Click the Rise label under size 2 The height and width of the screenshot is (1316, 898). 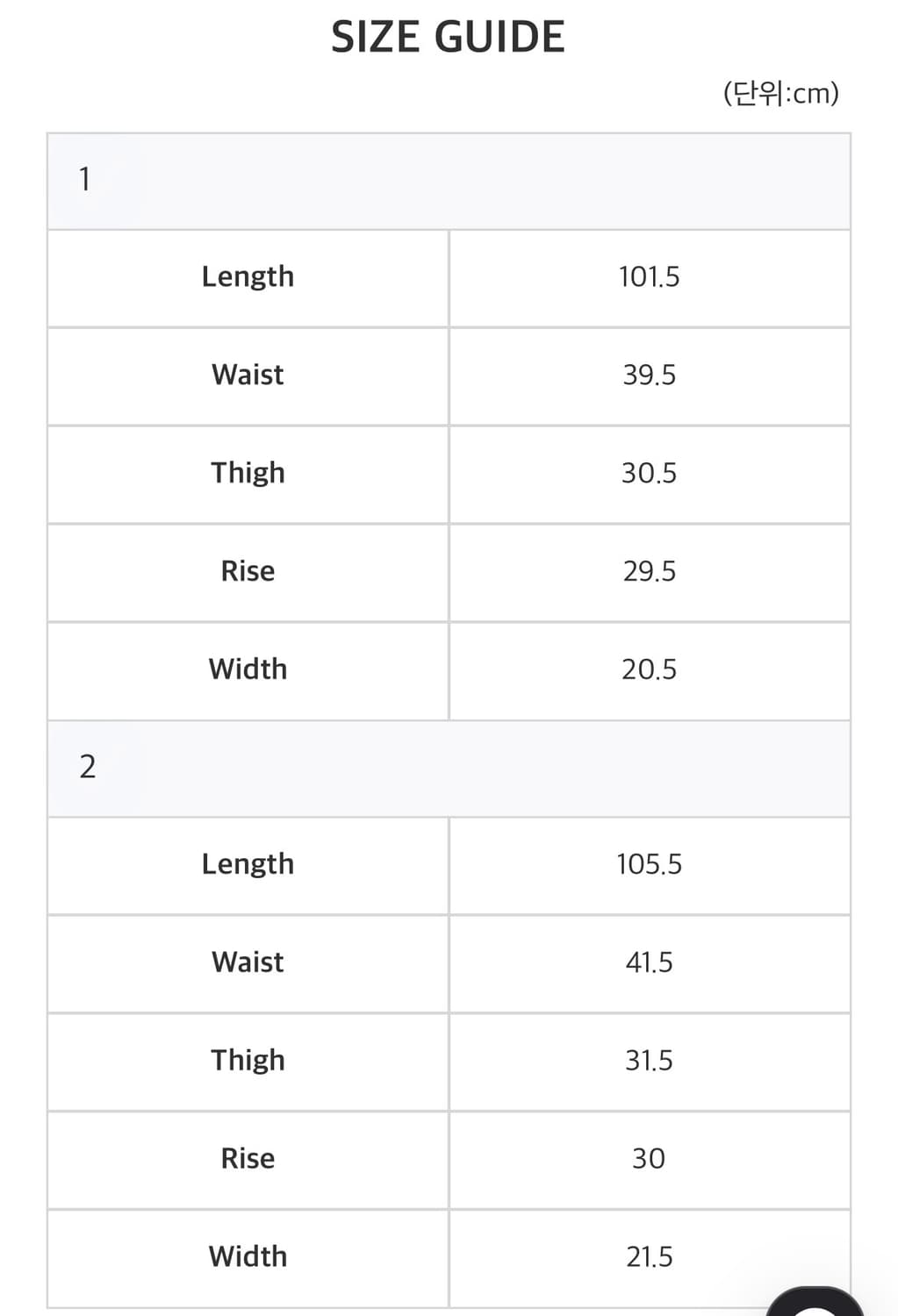(248, 1159)
